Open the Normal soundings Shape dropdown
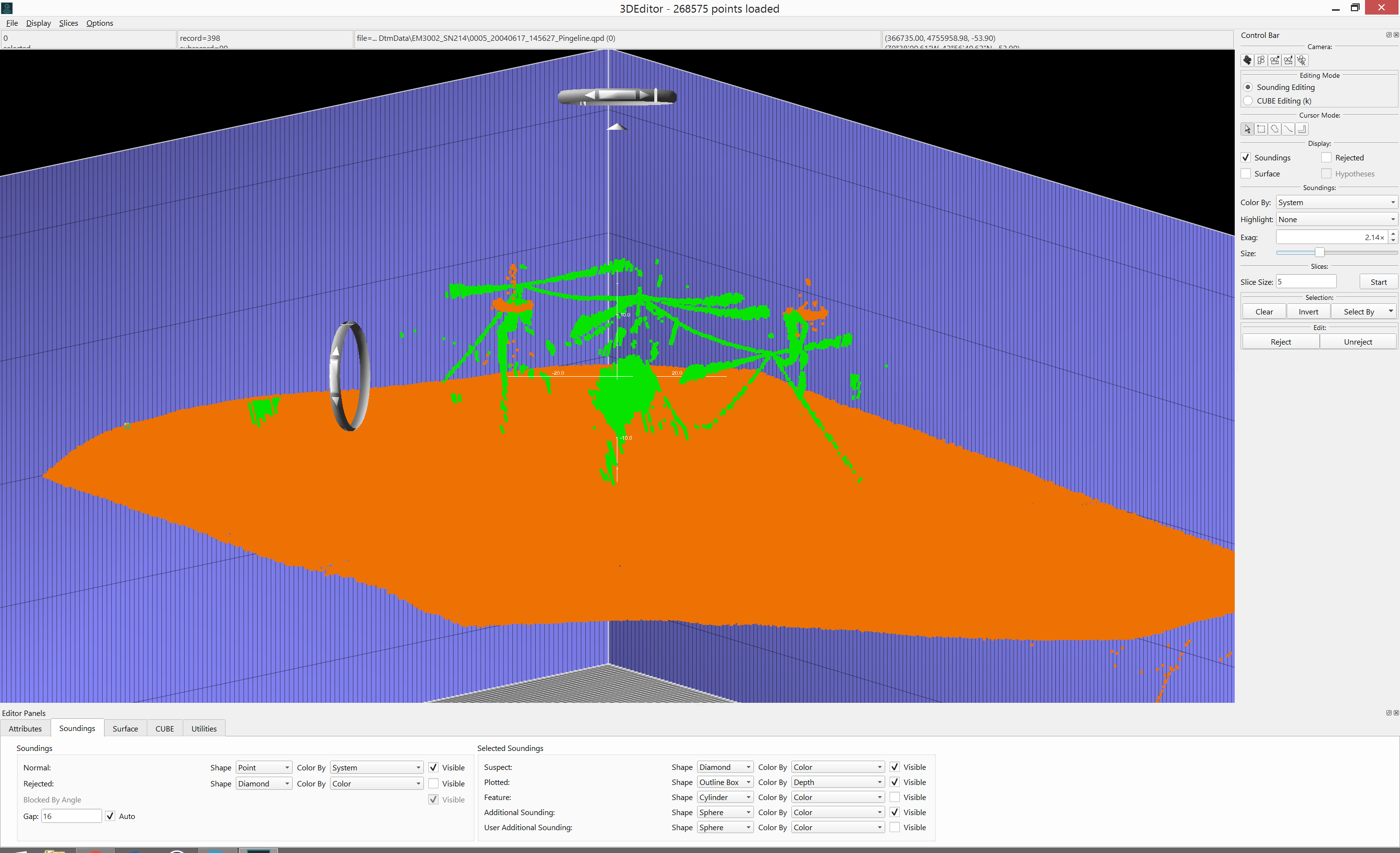Viewport: 1400px width, 853px height. point(263,768)
